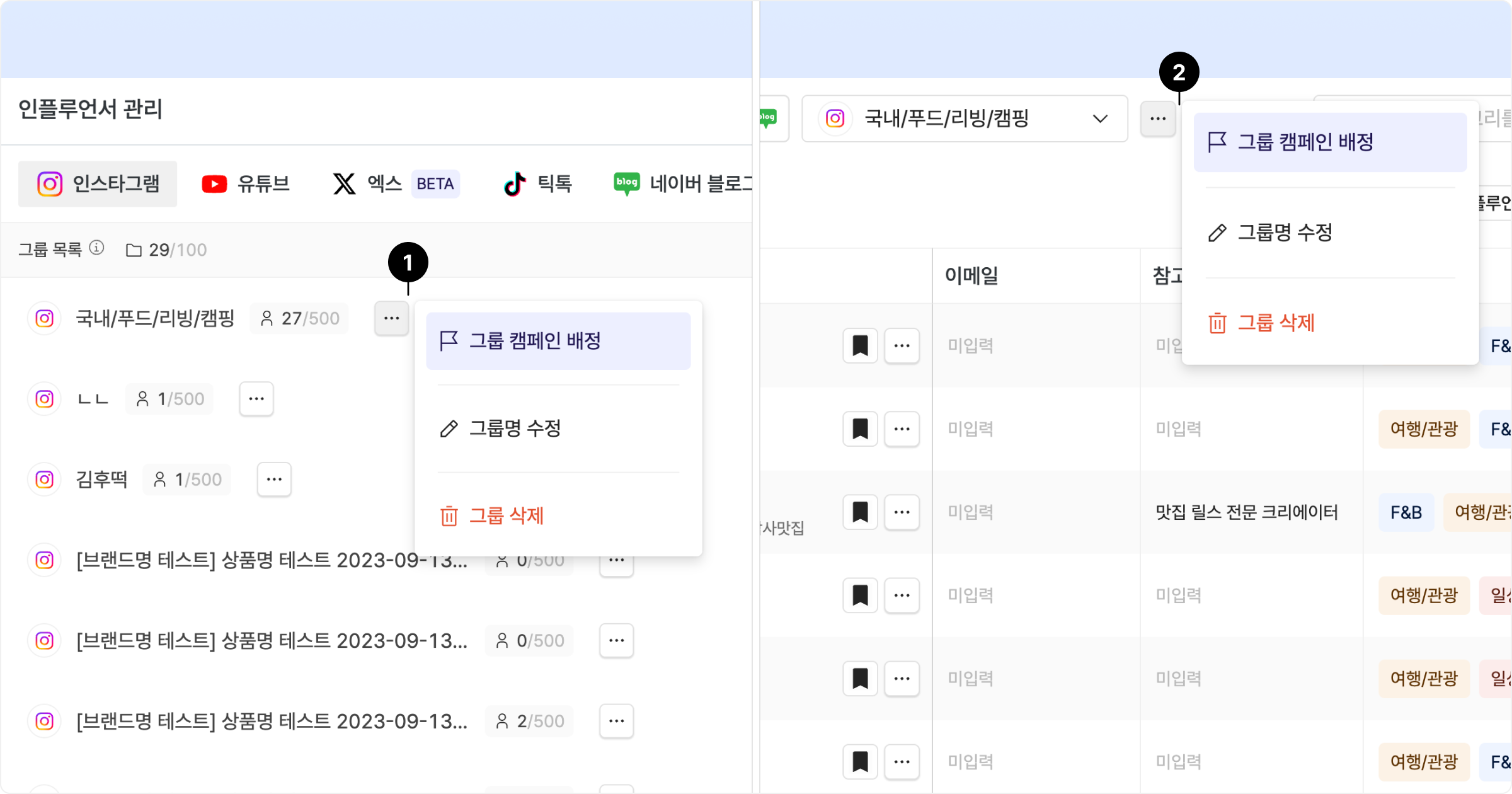Click the Naver blog icon left of the group dropdown
The width and height of the screenshot is (1512, 794).
768,118
